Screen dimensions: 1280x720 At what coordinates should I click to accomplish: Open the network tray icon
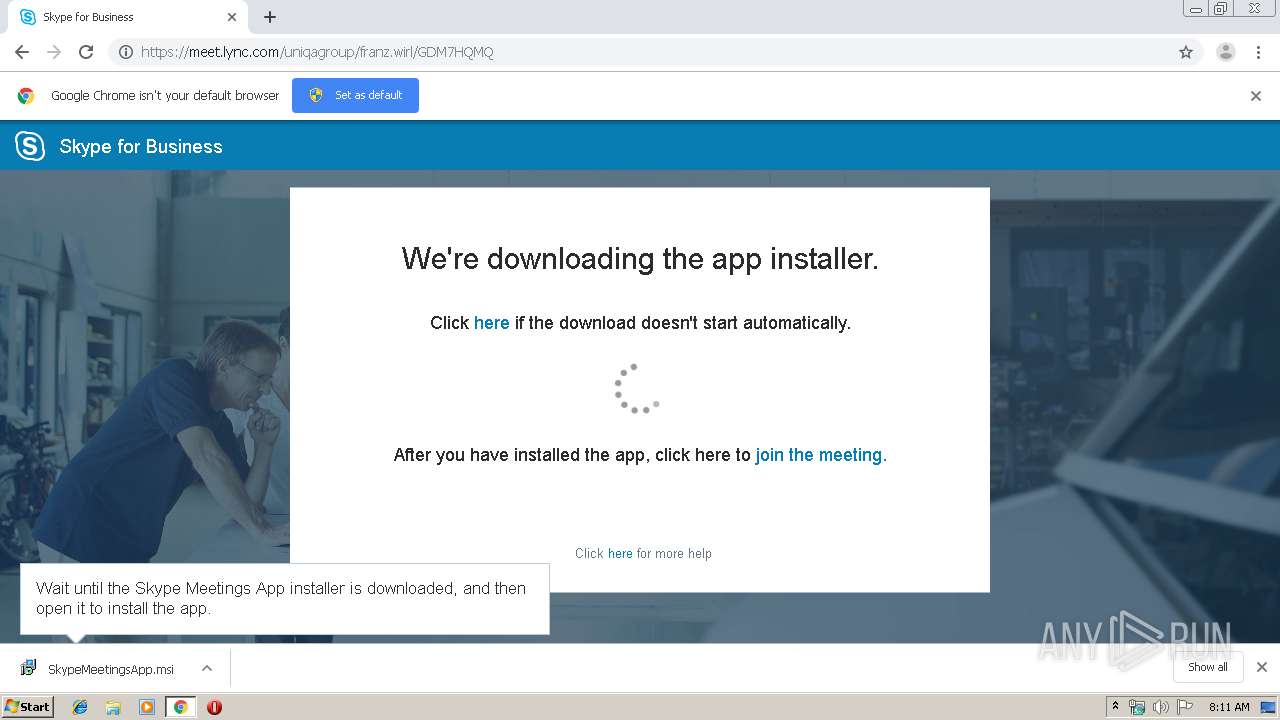pos(1137,707)
